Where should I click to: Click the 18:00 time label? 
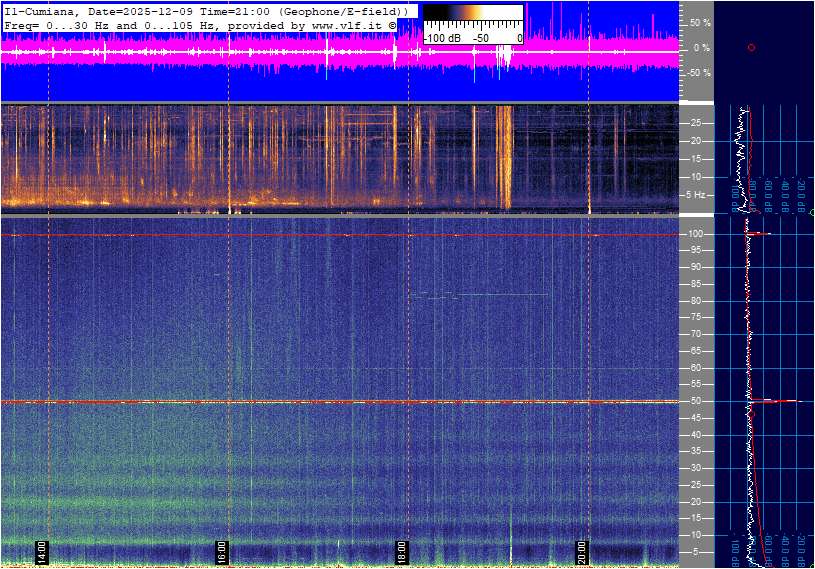pyautogui.click(x=401, y=551)
